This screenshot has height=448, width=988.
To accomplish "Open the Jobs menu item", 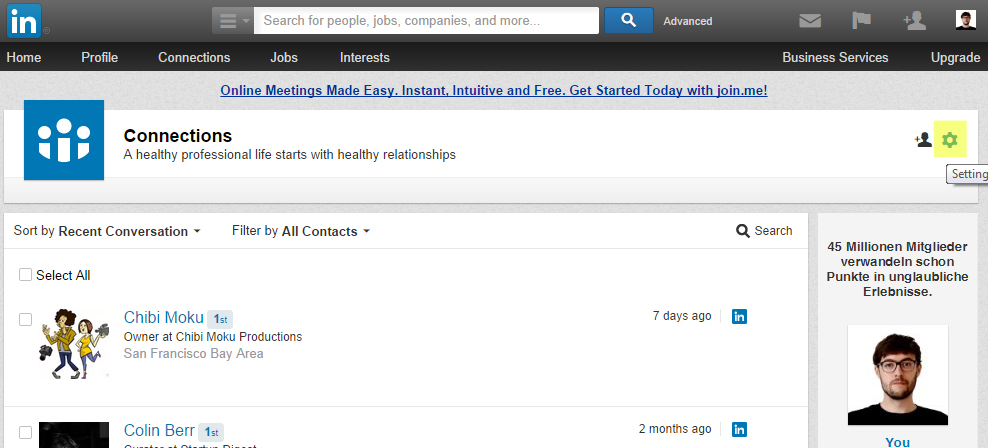I will tap(284, 58).
